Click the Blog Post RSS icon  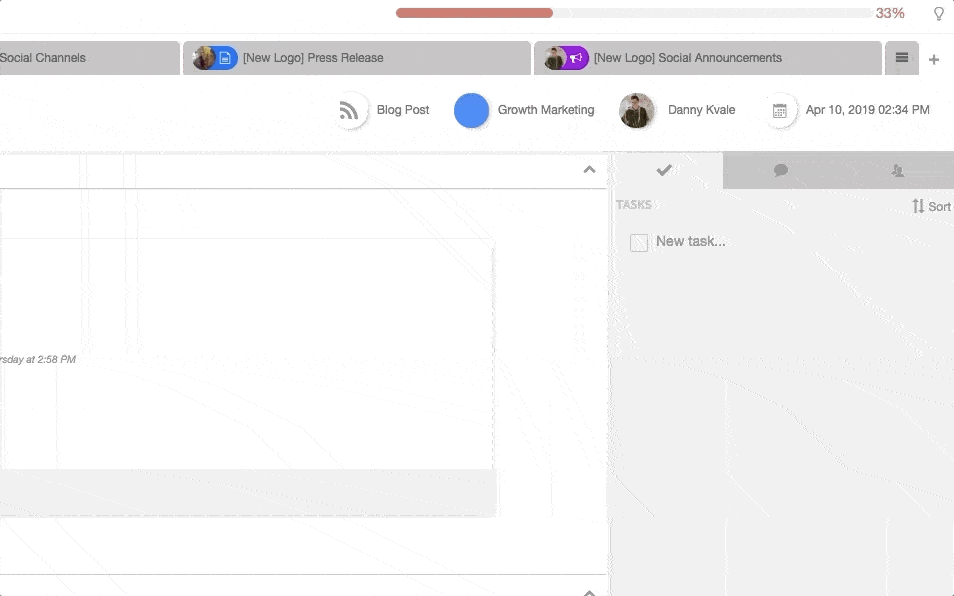click(349, 110)
